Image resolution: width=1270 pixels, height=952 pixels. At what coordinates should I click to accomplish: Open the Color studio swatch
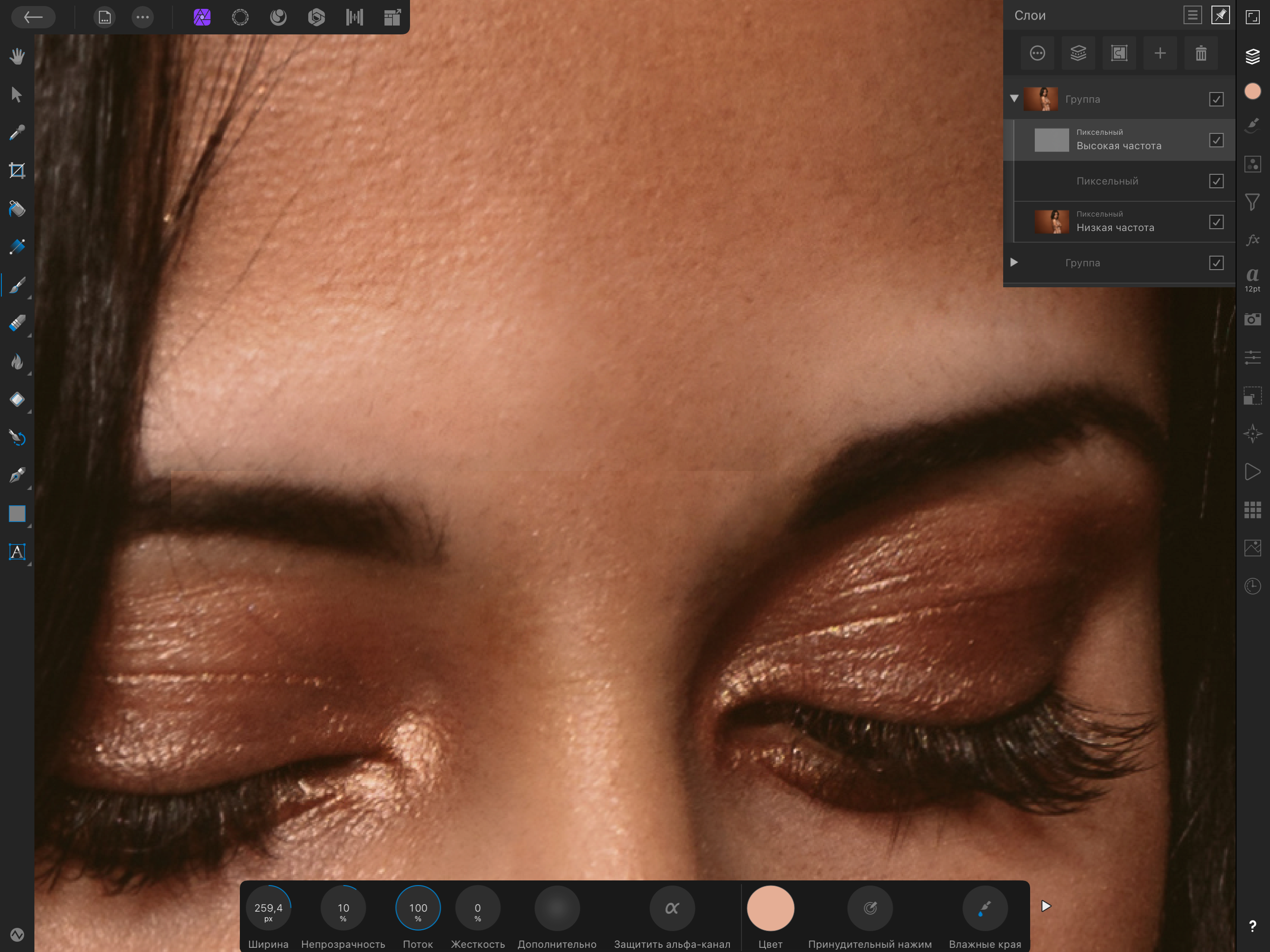(1252, 91)
